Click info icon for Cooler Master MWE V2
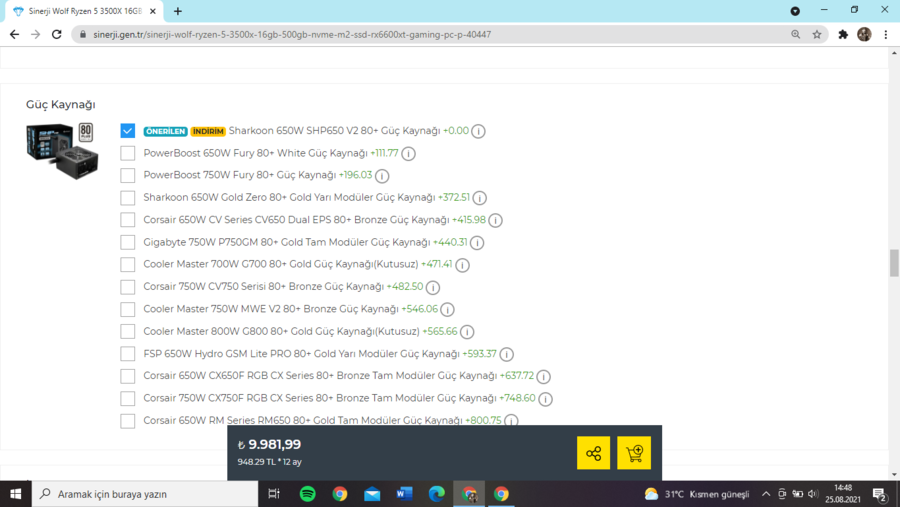The image size is (900, 507). pos(447,309)
